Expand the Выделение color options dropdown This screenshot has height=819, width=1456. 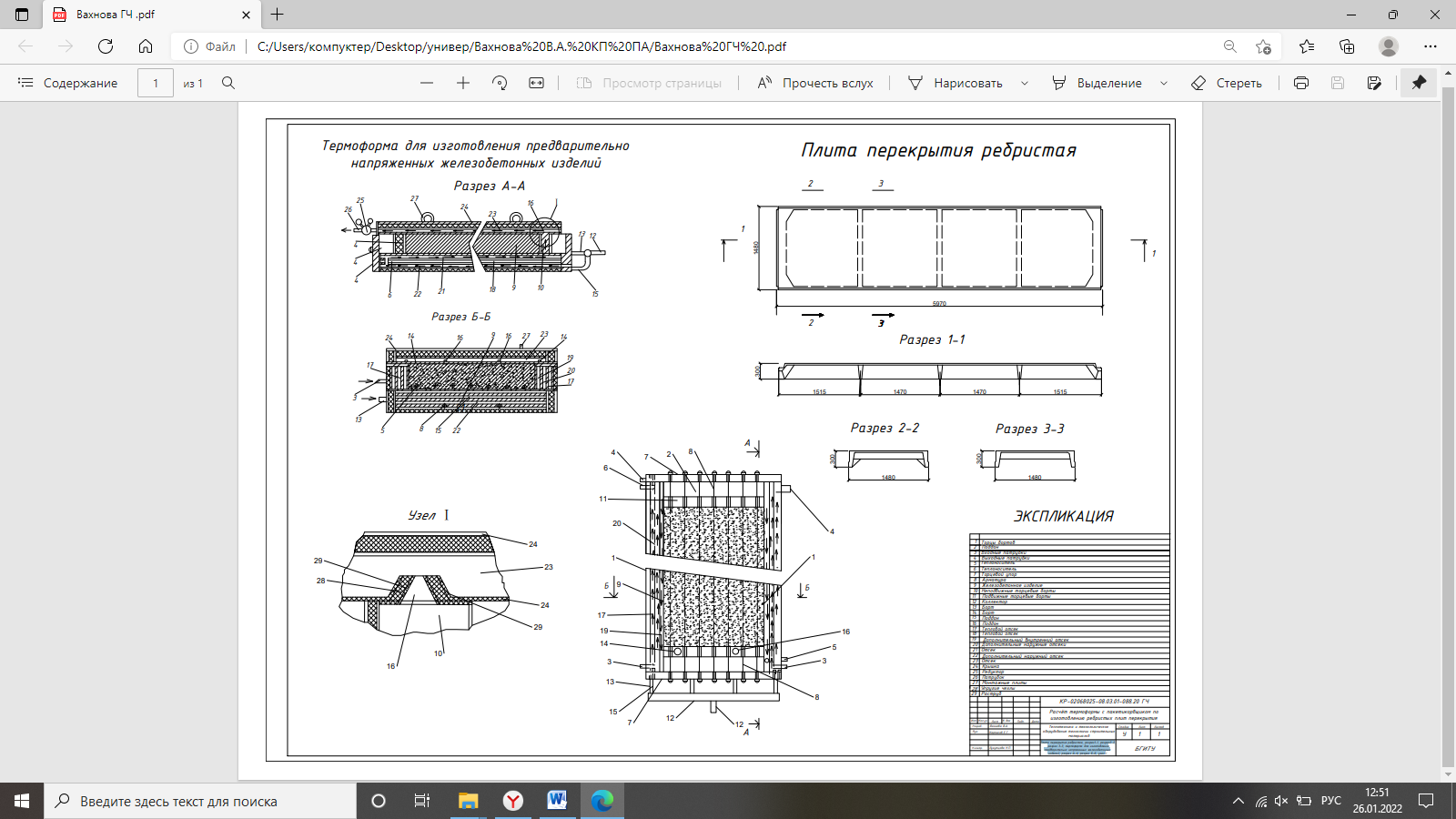[x=1164, y=83]
